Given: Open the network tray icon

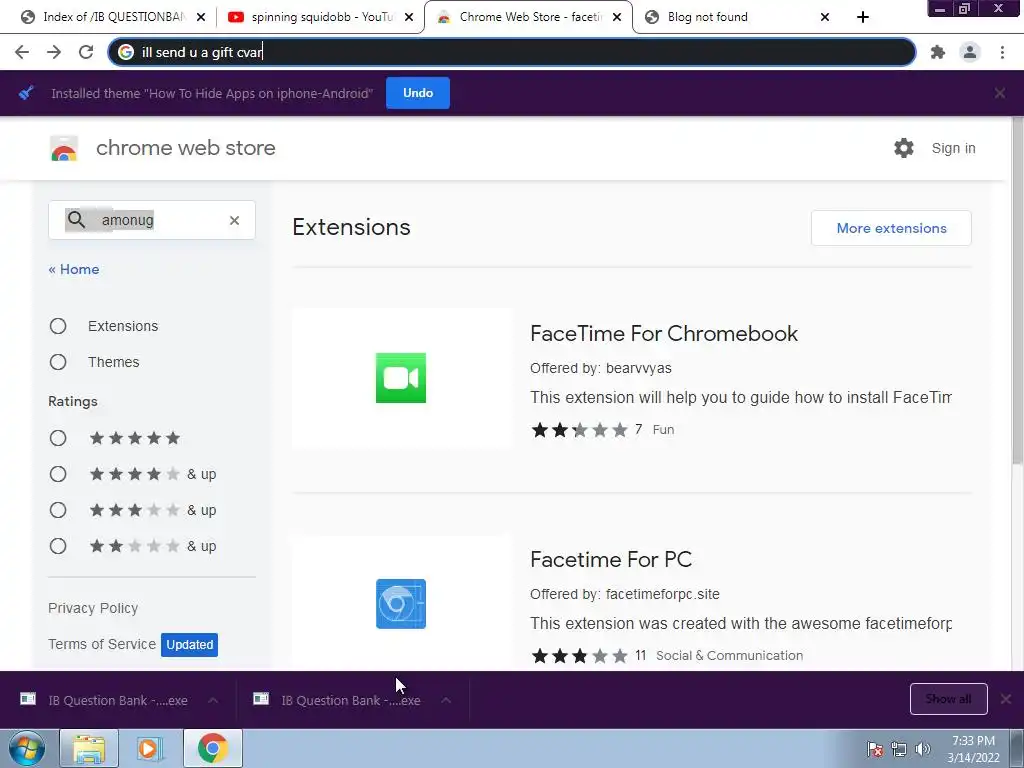Looking at the screenshot, I should pyautogui.click(x=899, y=749).
